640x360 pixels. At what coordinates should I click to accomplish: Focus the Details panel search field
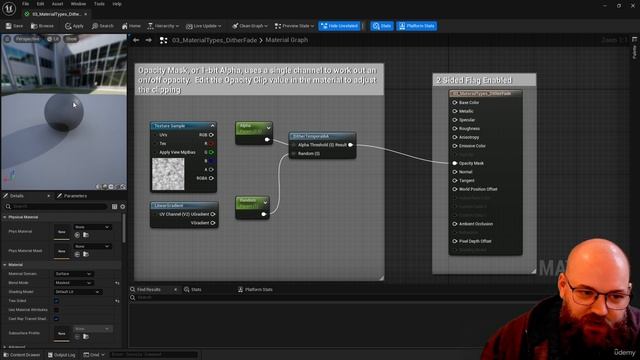(x=56, y=207)
